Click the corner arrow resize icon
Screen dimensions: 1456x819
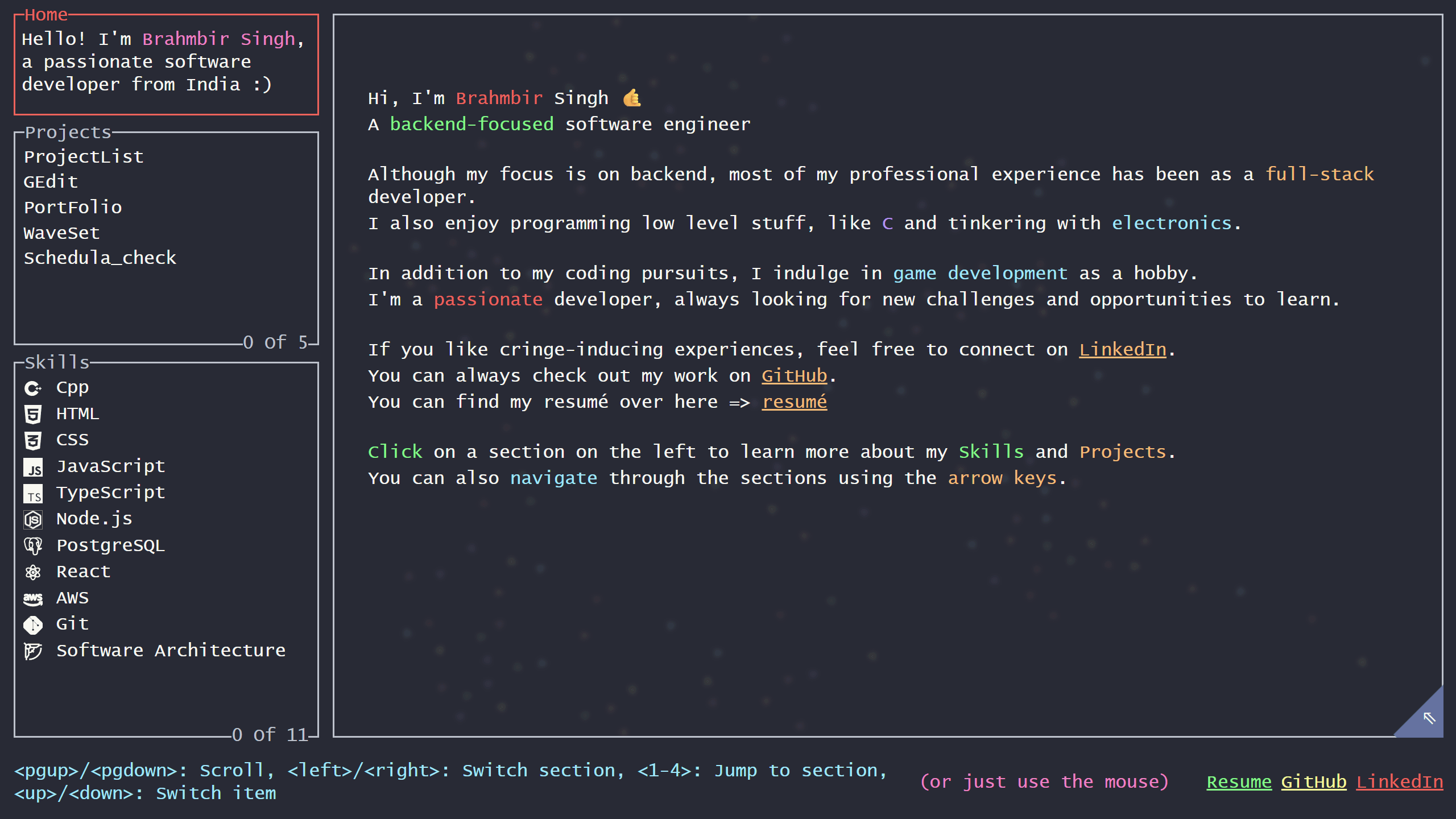click(x=1429, y=718)
